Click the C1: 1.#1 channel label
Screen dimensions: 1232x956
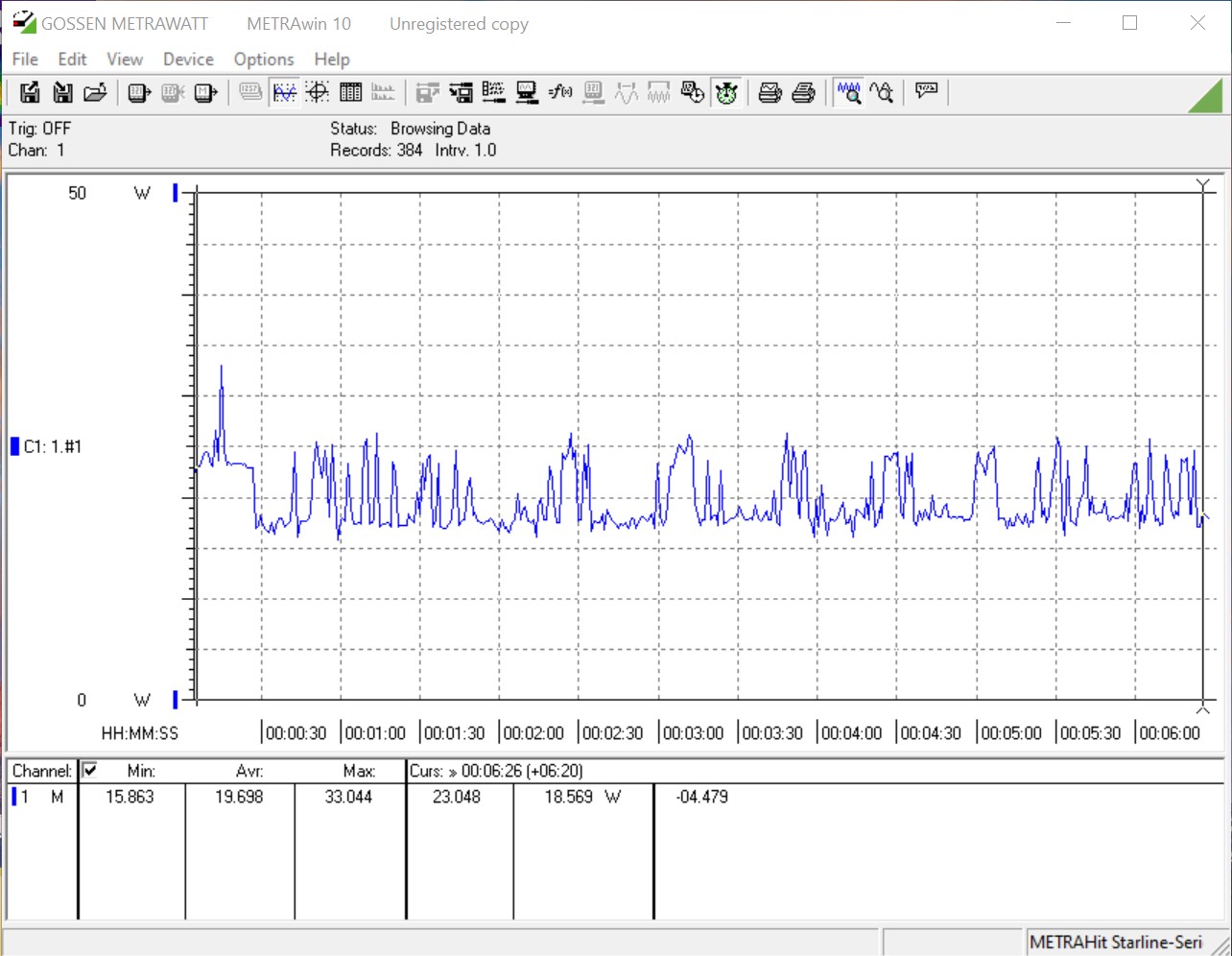[x=53, y=446]
